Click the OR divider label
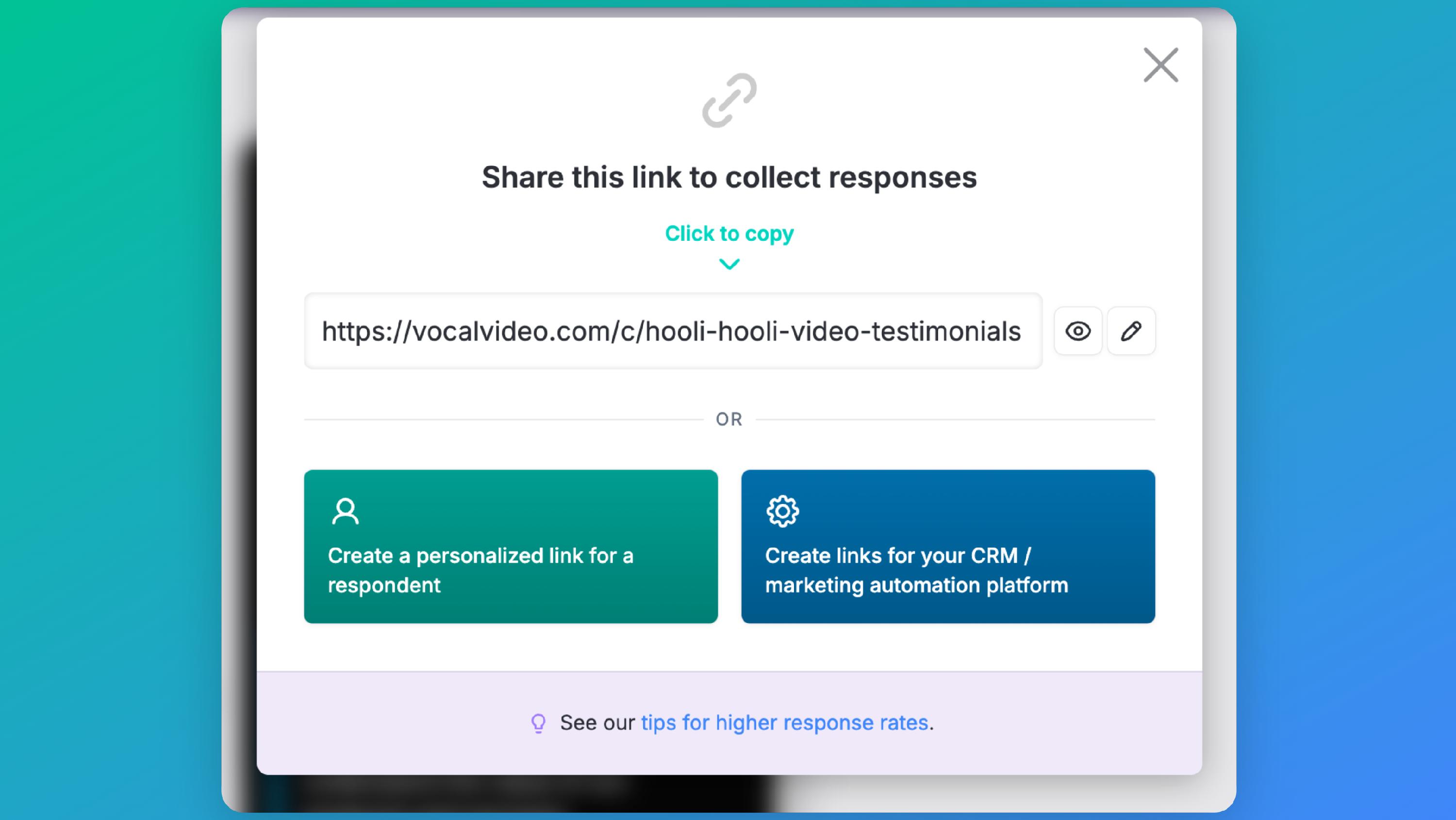This screenshot has height=820, width=1456. point(729,419)
